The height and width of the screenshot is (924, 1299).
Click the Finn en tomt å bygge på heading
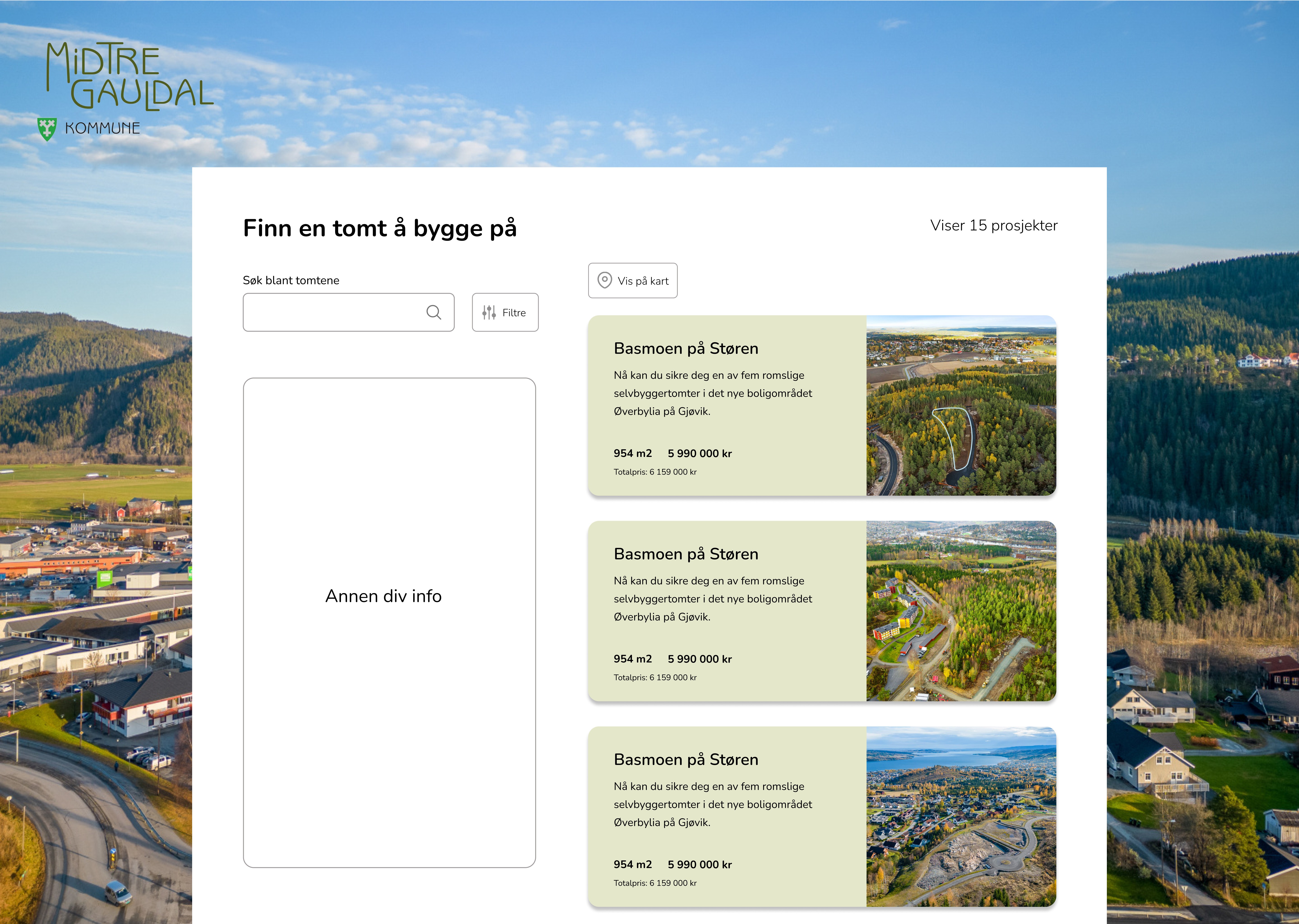point(380,228)
